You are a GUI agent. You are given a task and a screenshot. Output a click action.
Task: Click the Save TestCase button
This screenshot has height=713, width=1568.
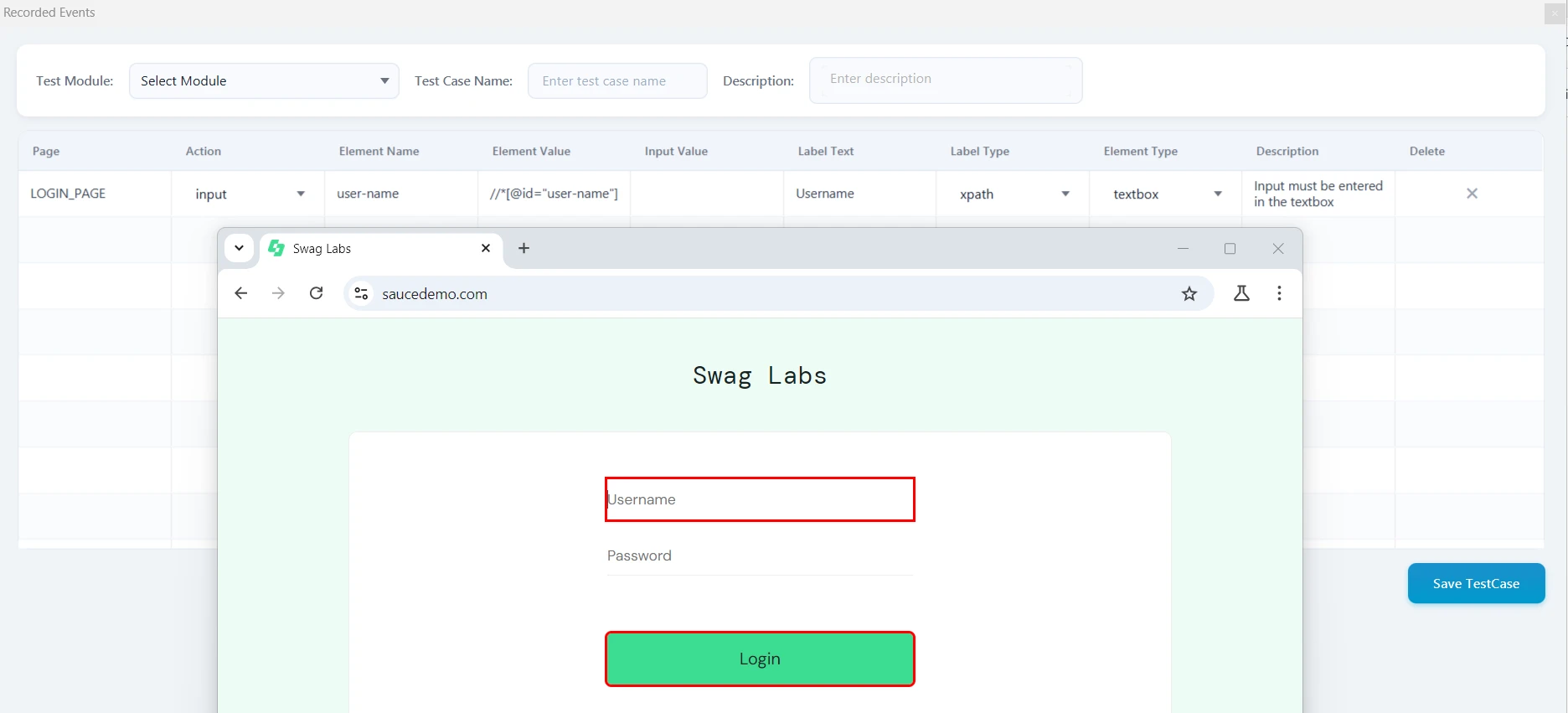point(1476,583)
